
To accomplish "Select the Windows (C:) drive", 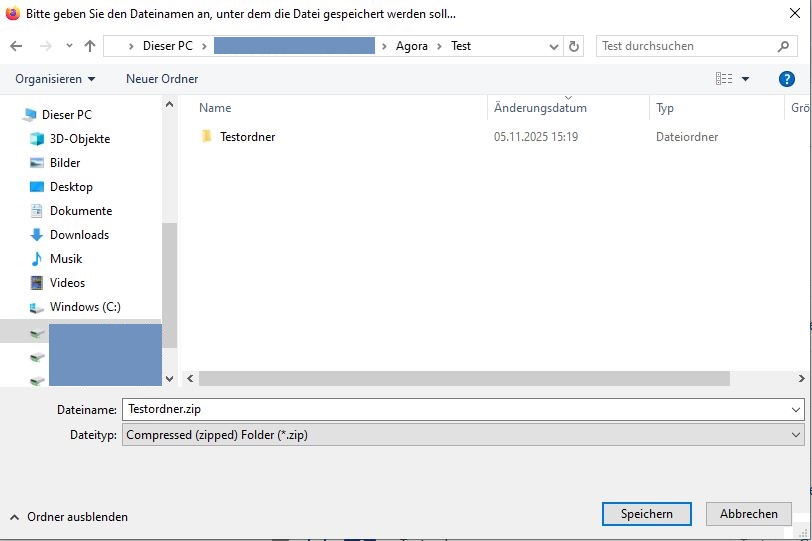I will coord(85,307).
